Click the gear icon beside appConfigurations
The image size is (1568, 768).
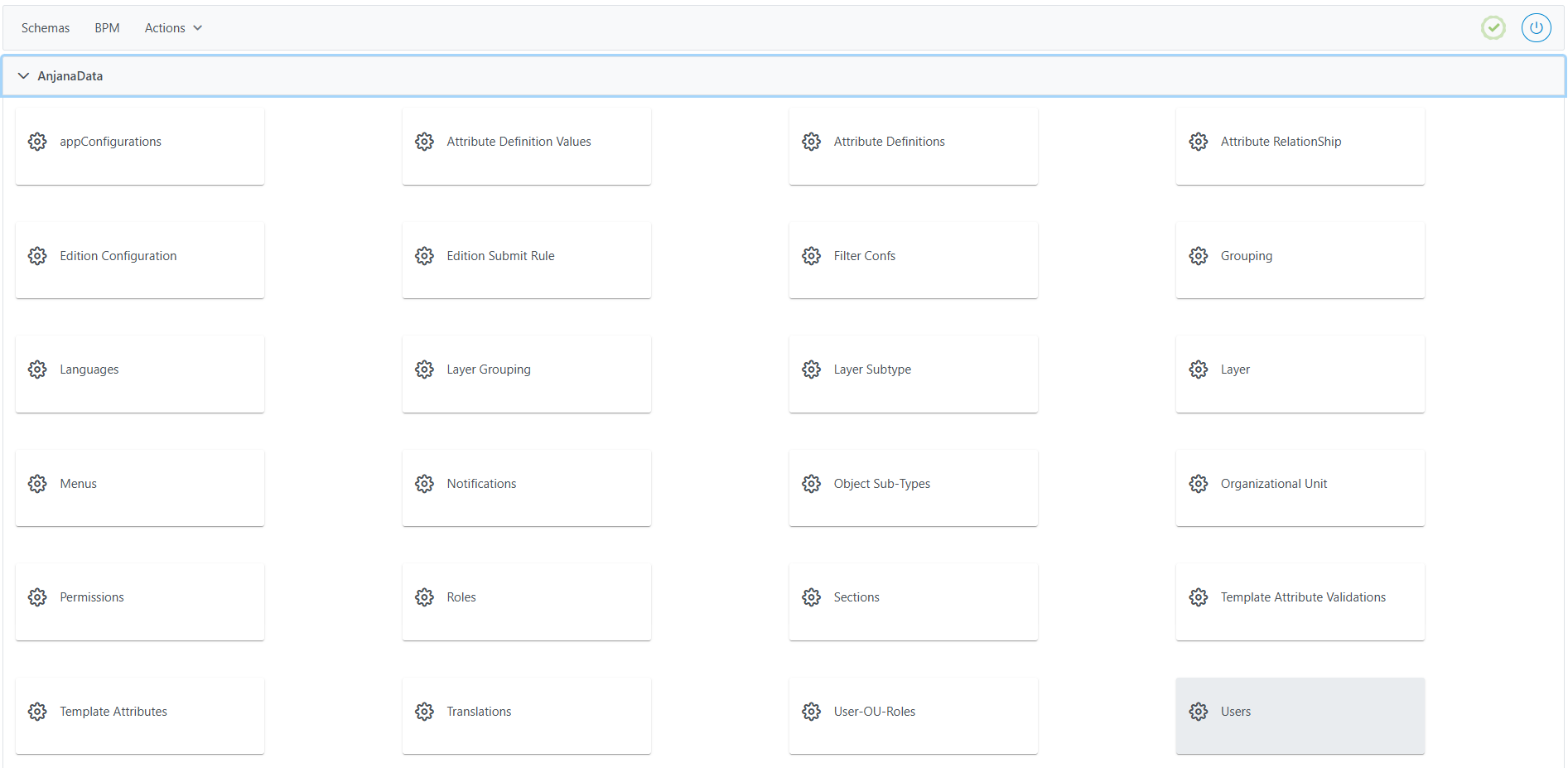tap(37, 142)
